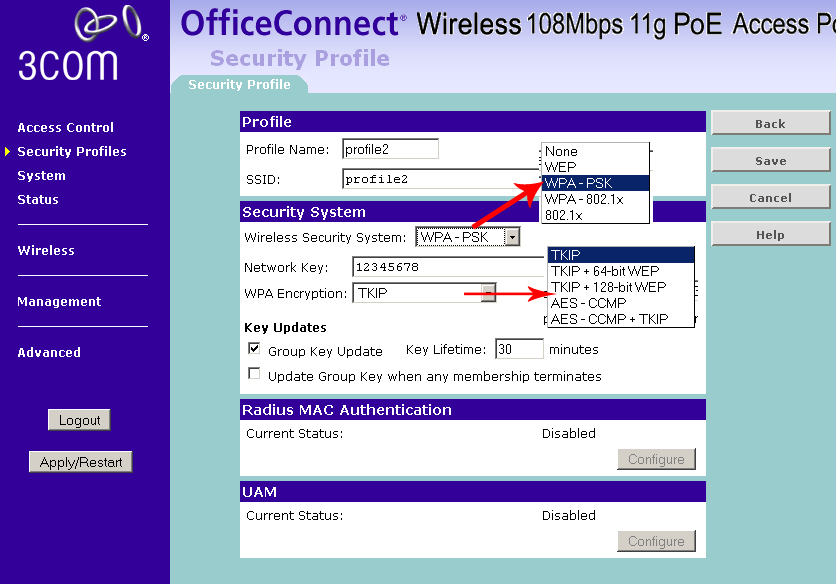Click the SSID input field
Image resolution: width=836 pixels, height=584 pixels.
(441, 179)
